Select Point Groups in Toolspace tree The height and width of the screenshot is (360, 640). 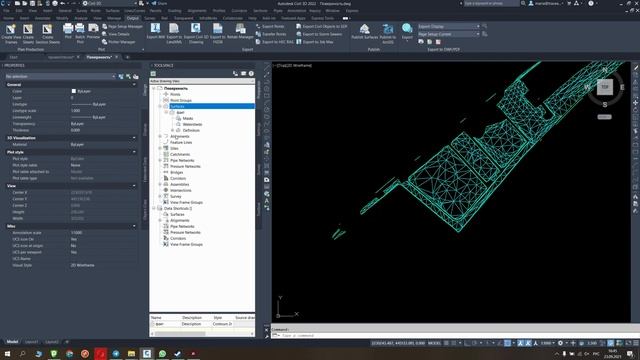pos(181,100)
